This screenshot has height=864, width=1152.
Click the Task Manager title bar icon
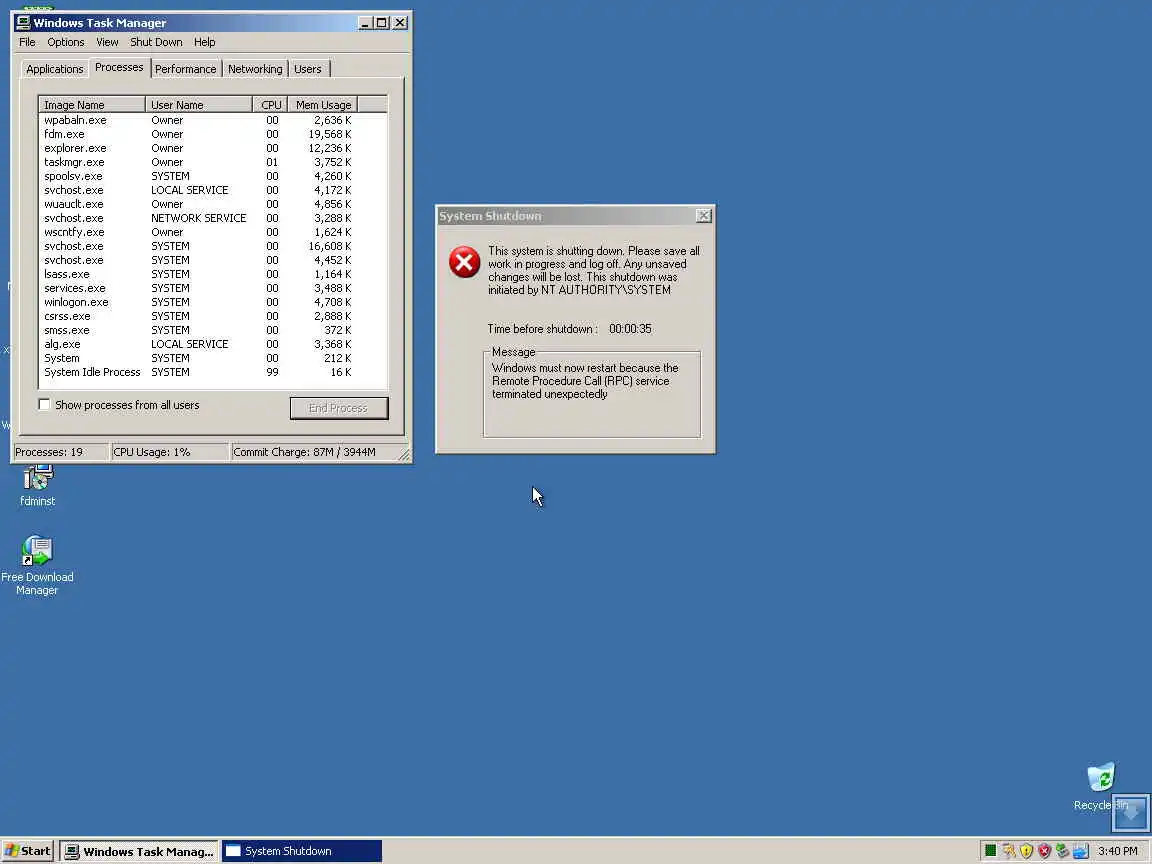[23, 22]
